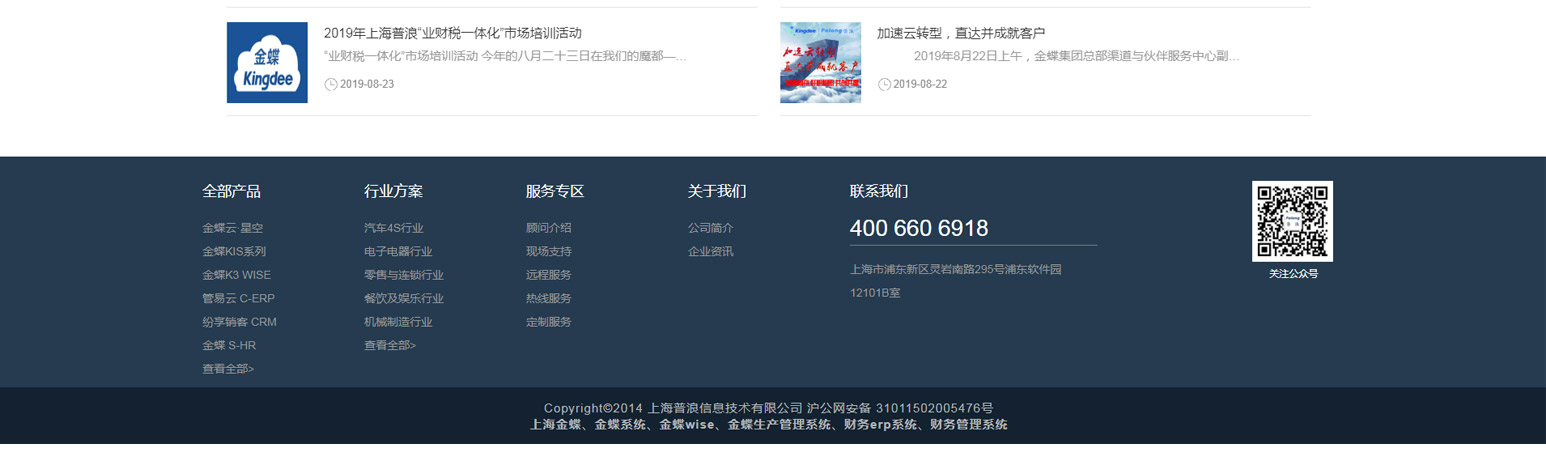Click the 服务专区 footer heading

tap(555, 191)
